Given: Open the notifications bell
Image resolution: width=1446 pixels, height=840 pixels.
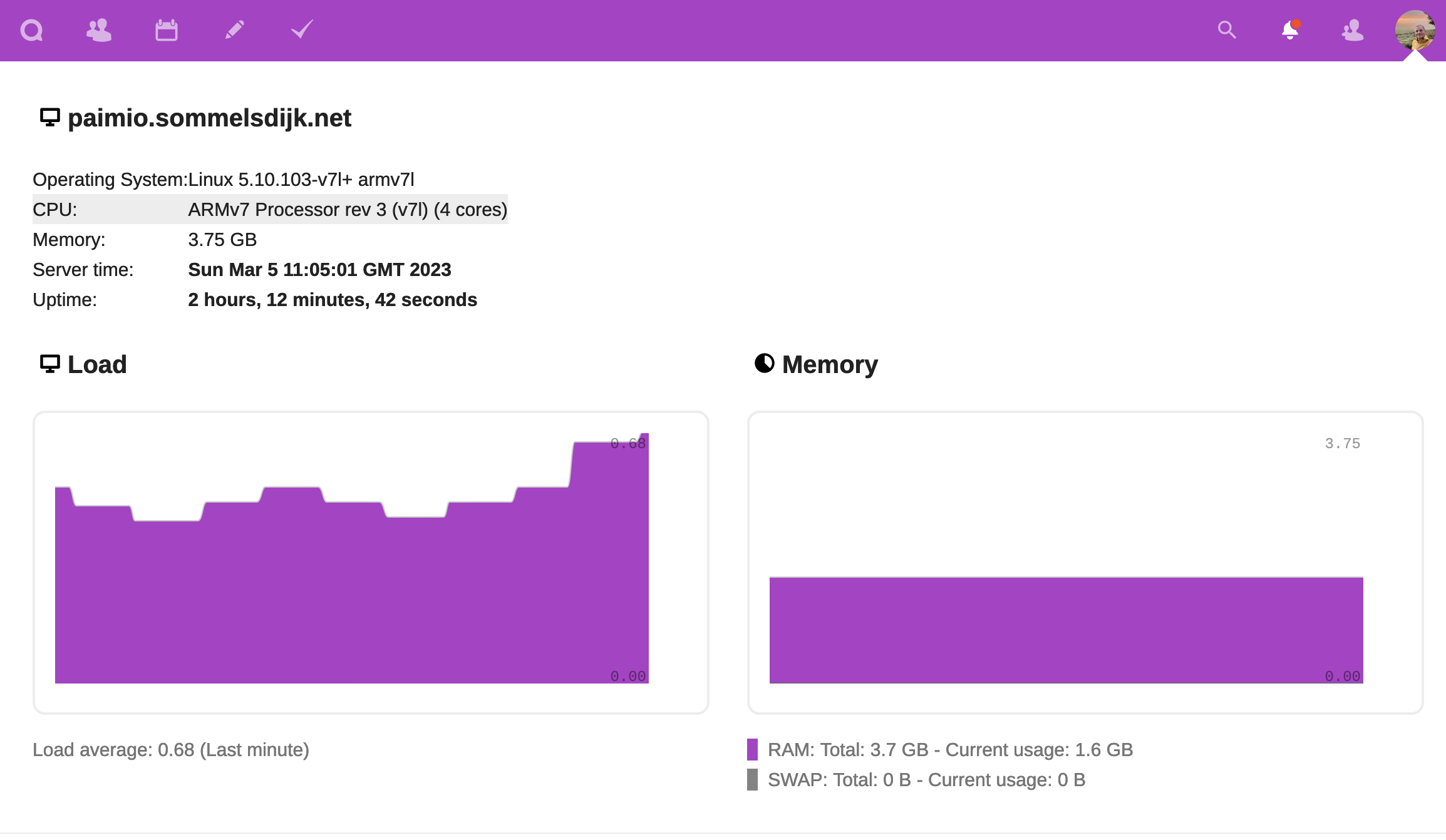Looking at the screenshot, I should click(1289, 30).
